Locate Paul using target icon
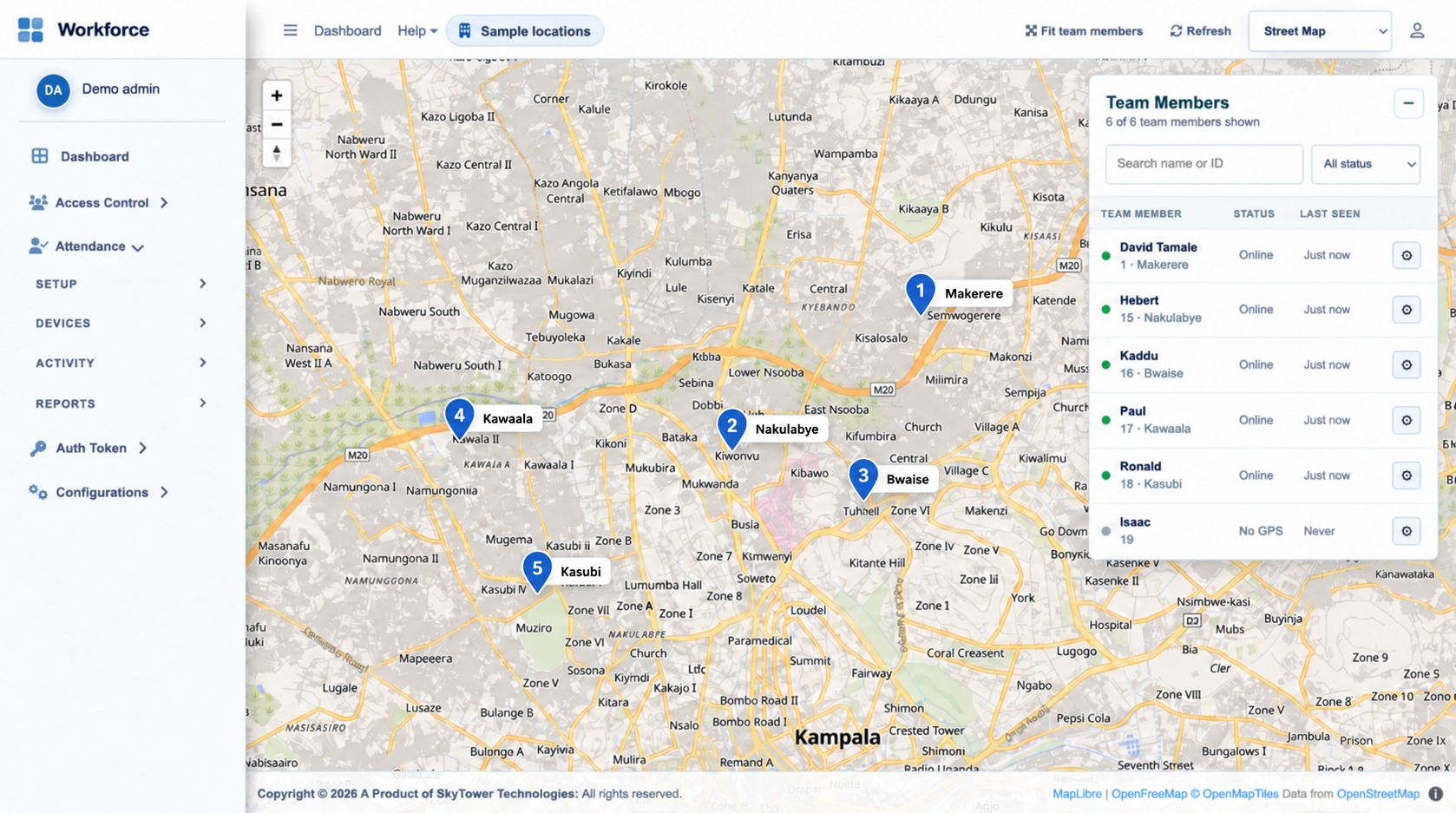Image resolution: width=1456 pixels, height=813 pixels. coord(1407,420)
